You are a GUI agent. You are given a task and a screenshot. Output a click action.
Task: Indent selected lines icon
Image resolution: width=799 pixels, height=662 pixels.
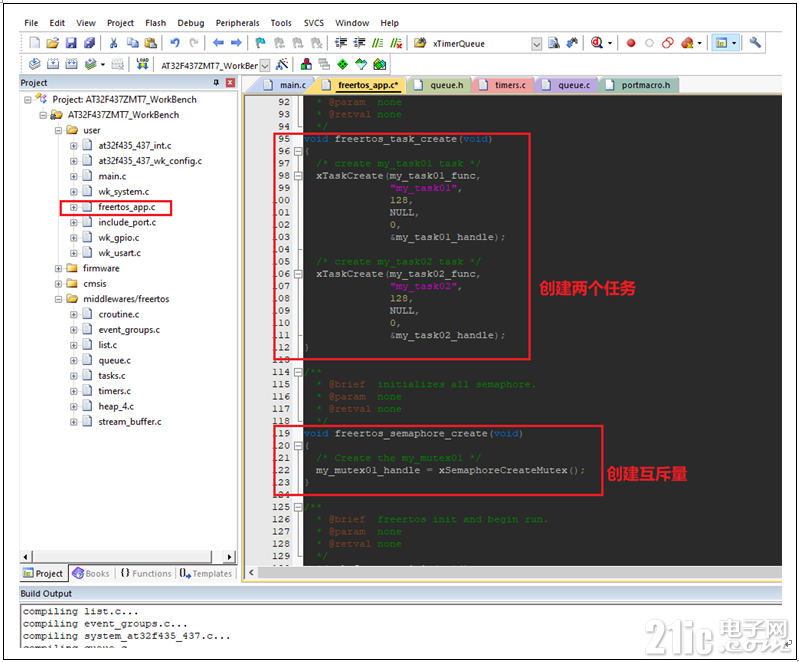(x=341, y=43)
